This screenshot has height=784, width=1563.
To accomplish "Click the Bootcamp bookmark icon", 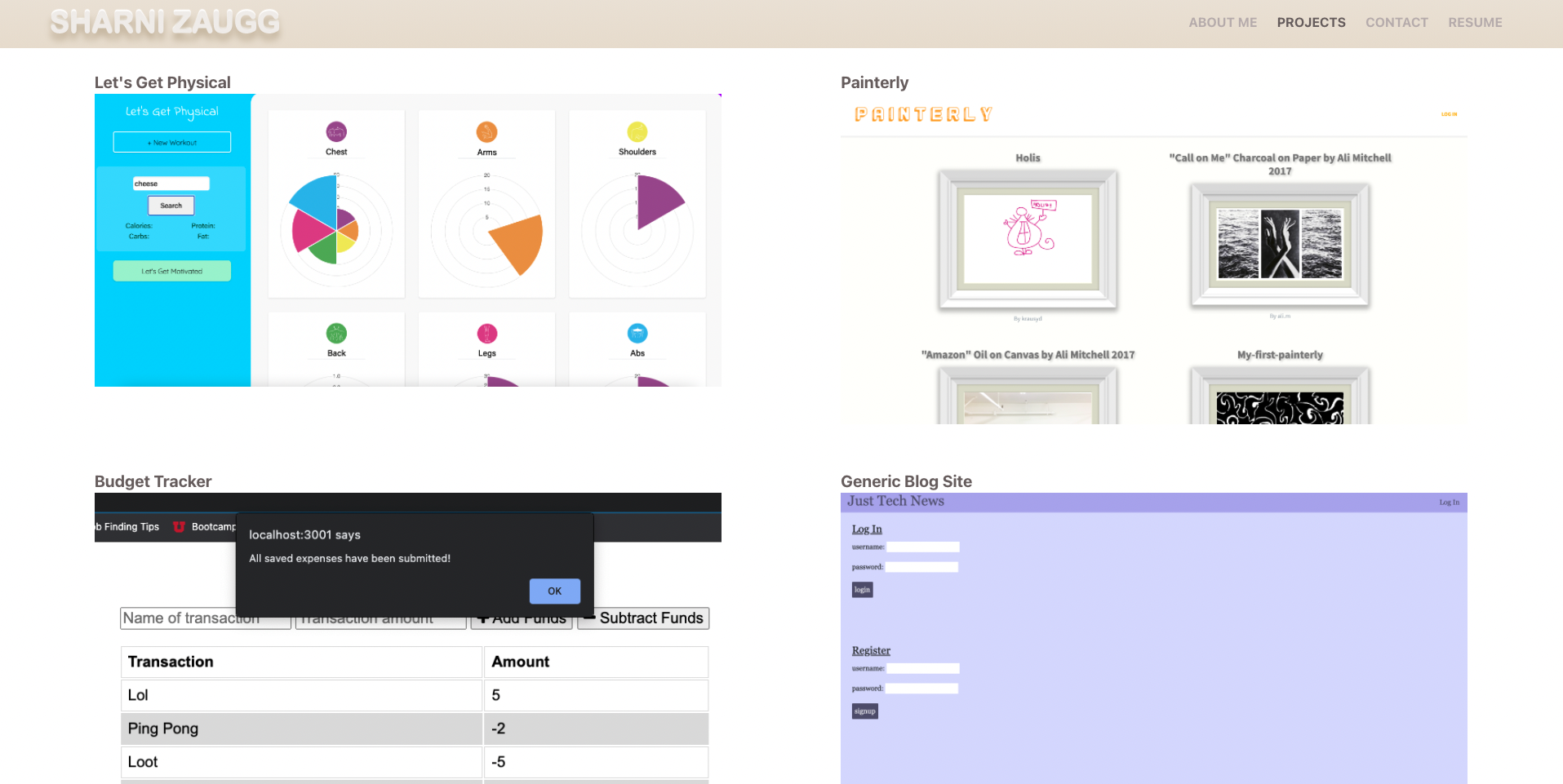I will [179, 527].
